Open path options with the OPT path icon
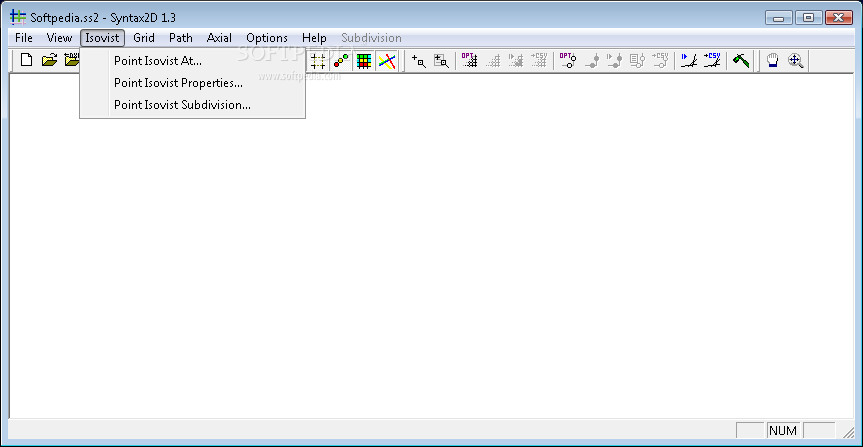 [x=567, y=60]
